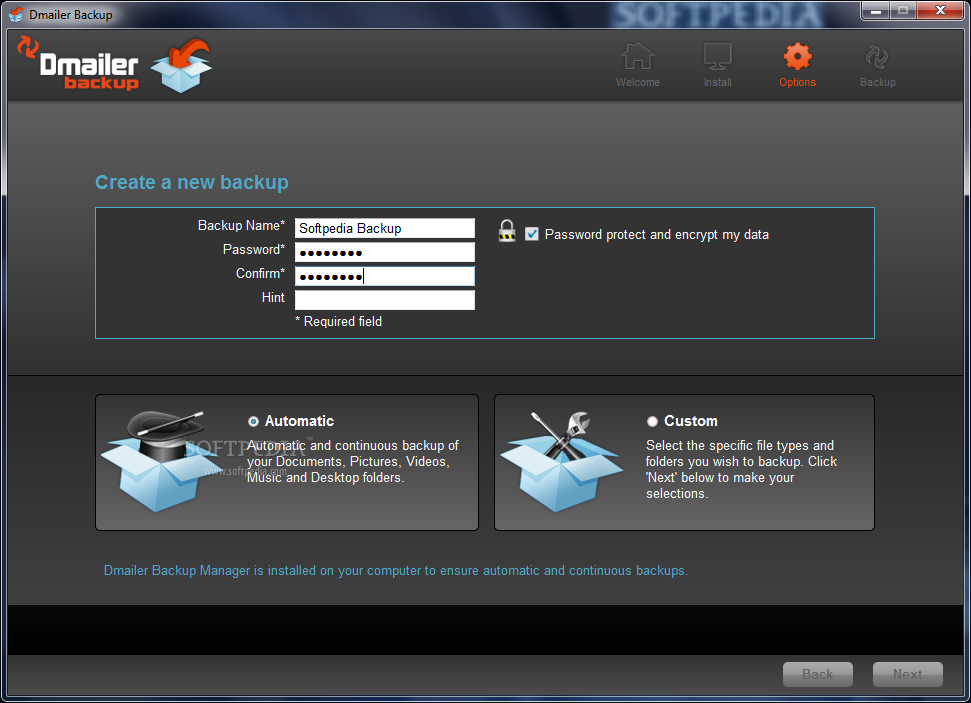Screen dimensions: 971x703
Task: Click the Options gear icon
Action: click(x=797, y=56)
